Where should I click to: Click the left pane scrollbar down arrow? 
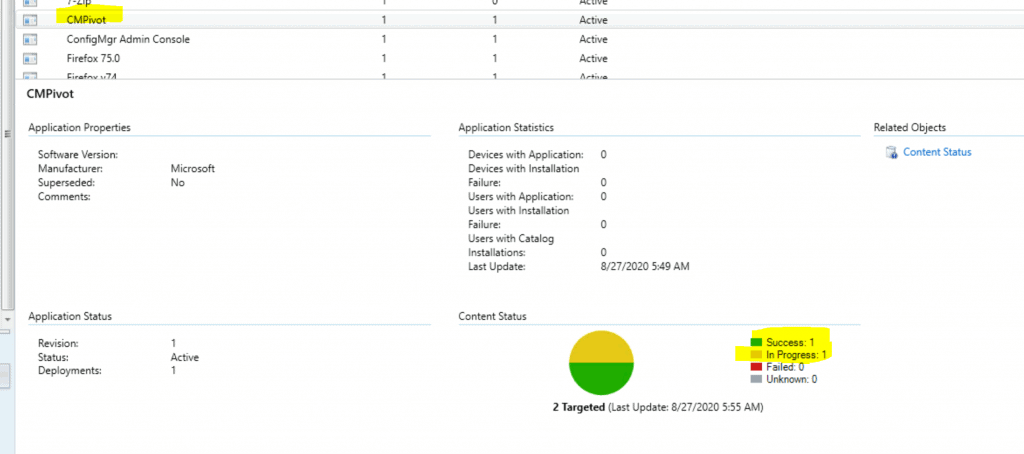7,319
